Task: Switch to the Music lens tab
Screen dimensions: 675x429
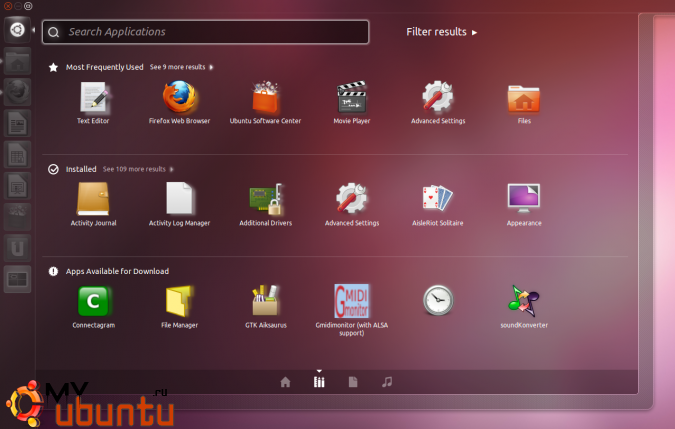Action: 387,382
